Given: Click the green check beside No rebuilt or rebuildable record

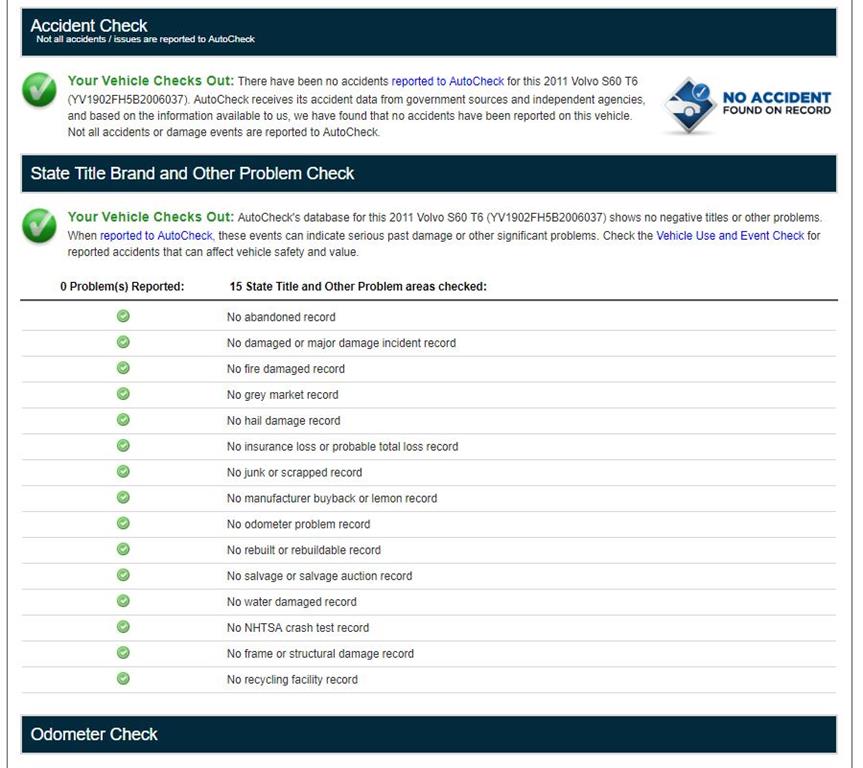Looking at the screenshot, I should tap(123, 549).
